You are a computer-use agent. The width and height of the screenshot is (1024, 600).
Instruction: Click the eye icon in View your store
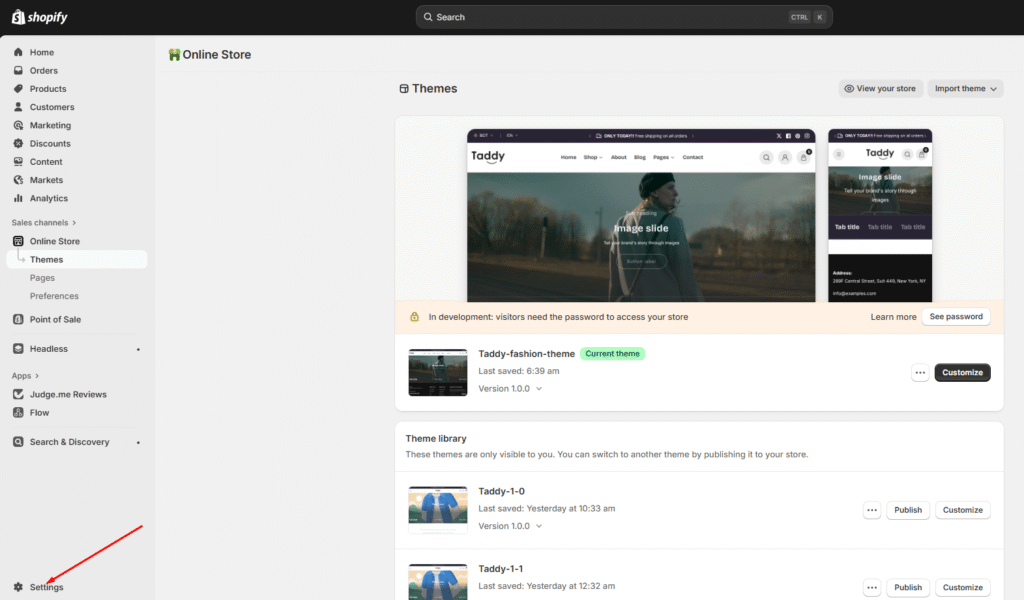tap(849, 89)
